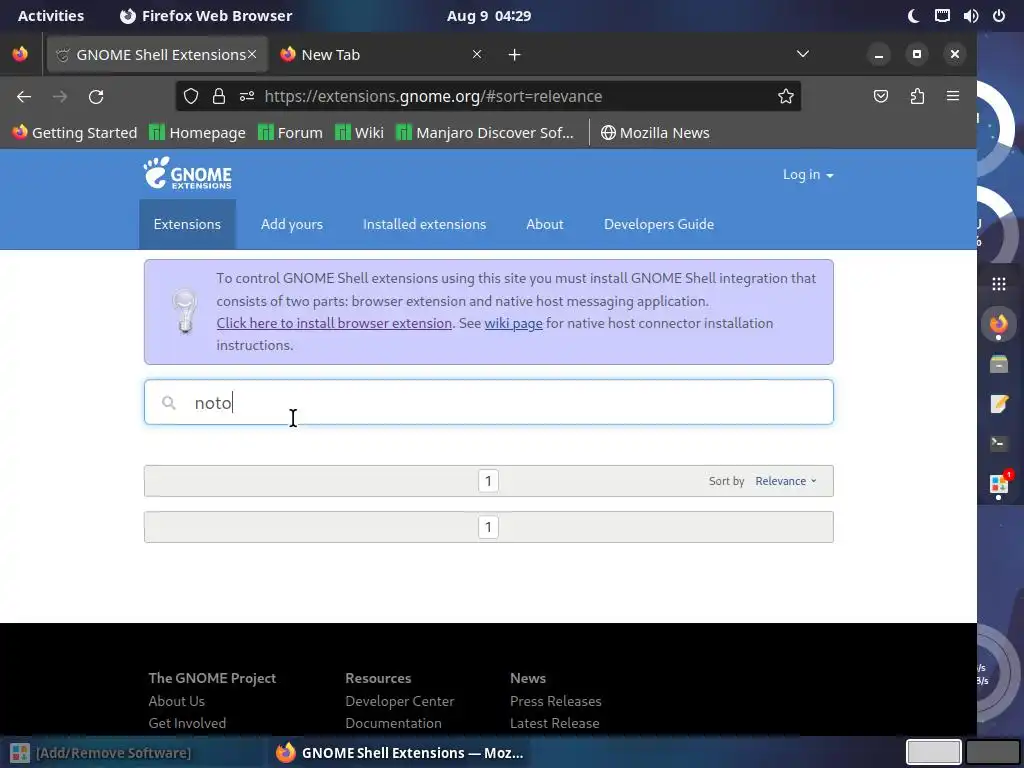Click the Firefox icon in the dock
1024x768 pixels.
click(999, 324)
